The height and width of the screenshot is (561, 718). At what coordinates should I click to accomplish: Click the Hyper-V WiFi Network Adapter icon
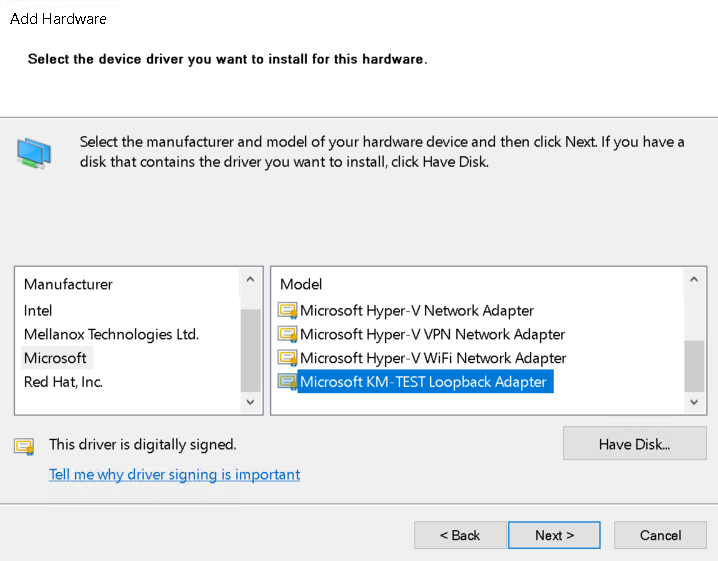[x=288, y=358]
